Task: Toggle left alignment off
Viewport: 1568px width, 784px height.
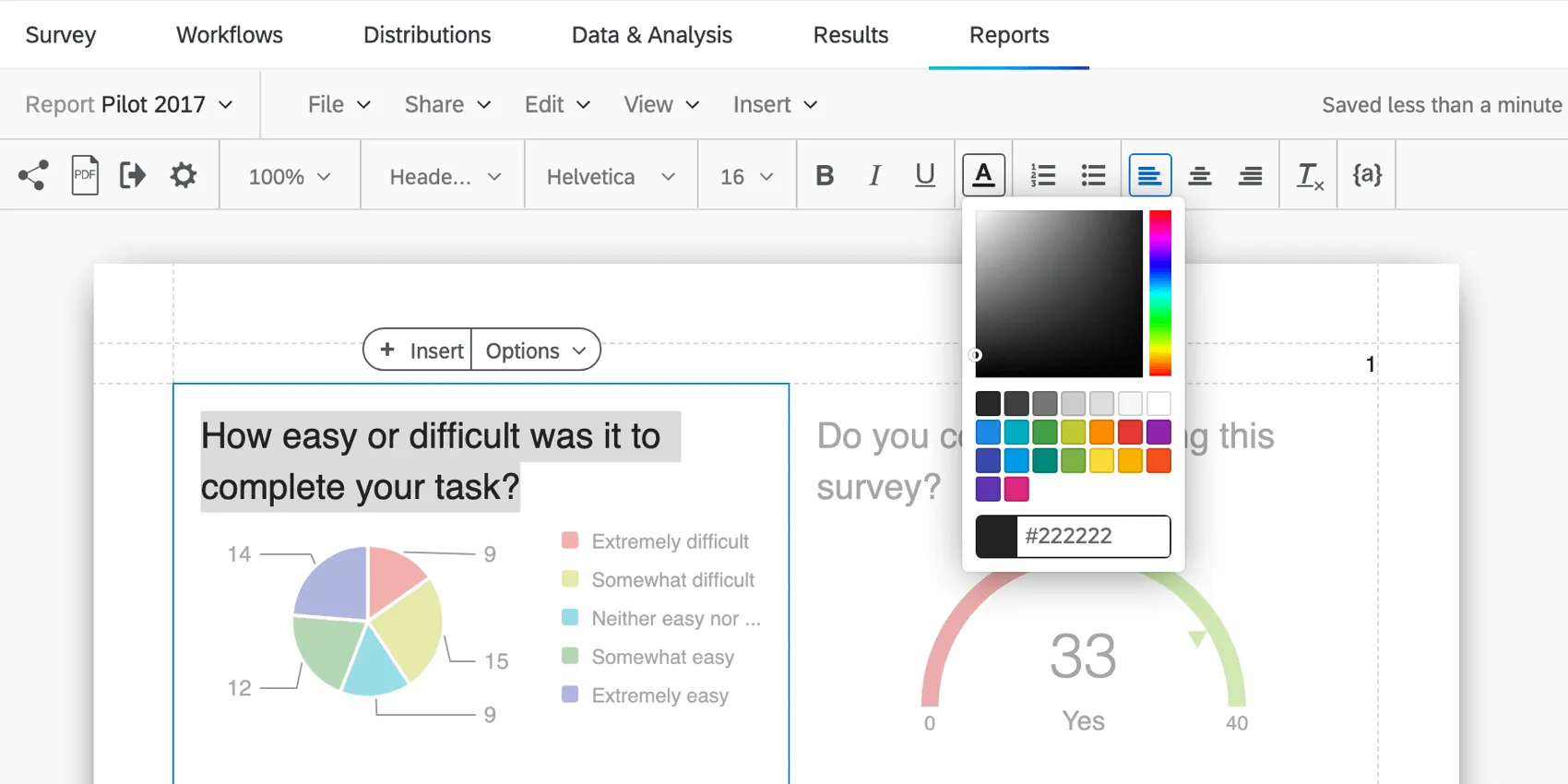Action: (1149, 174)
